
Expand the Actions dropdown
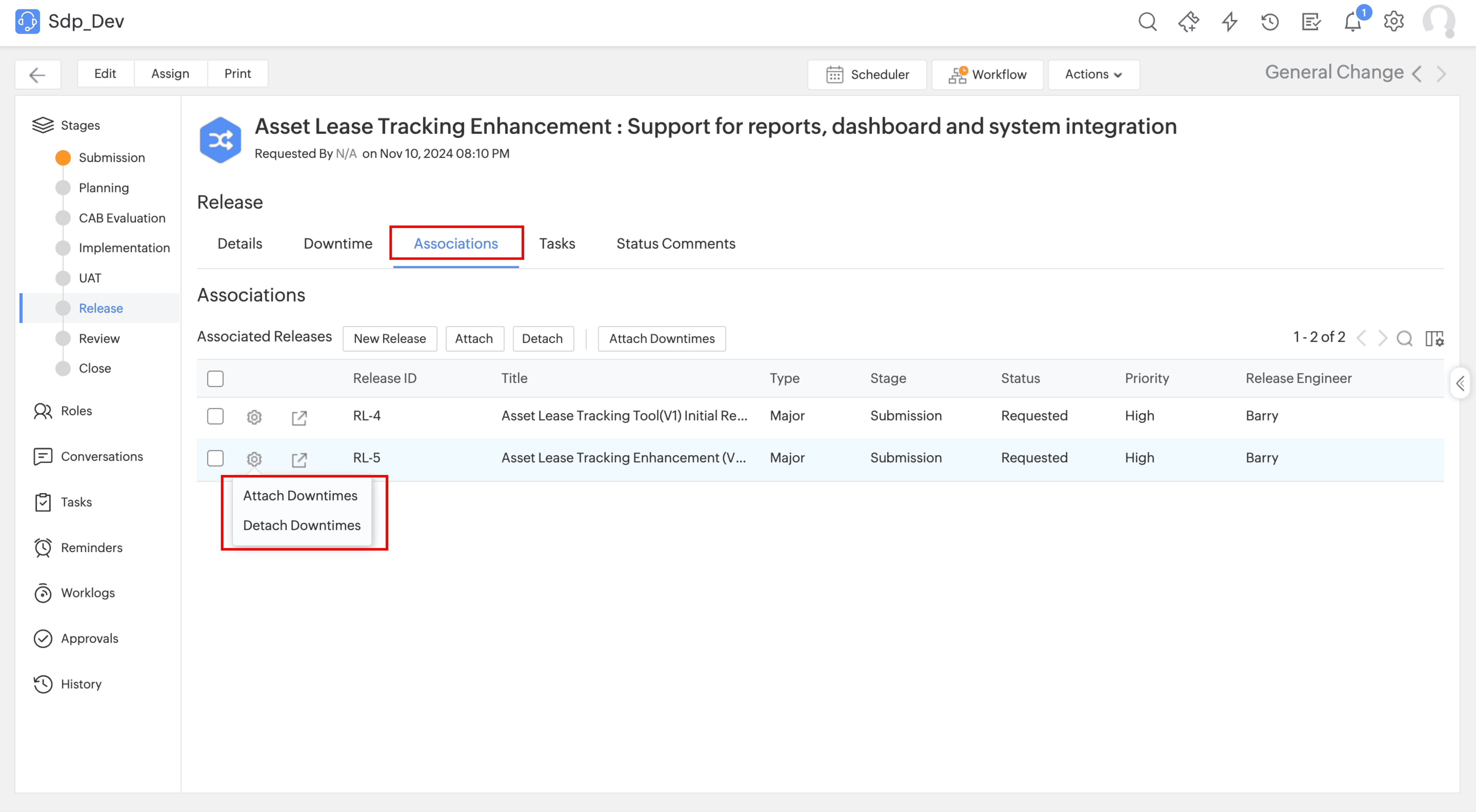tap(1093, 74)
